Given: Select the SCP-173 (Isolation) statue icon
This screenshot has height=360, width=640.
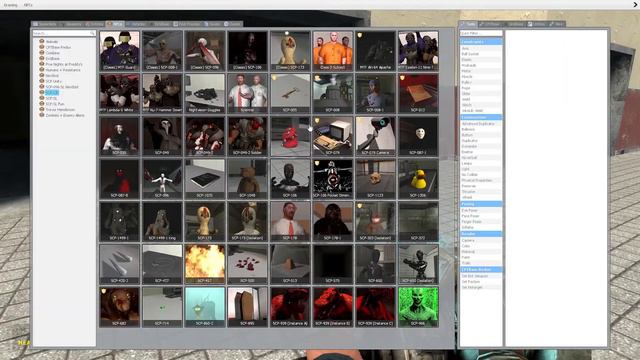Looking at the screenshot, I should (247, 221).
